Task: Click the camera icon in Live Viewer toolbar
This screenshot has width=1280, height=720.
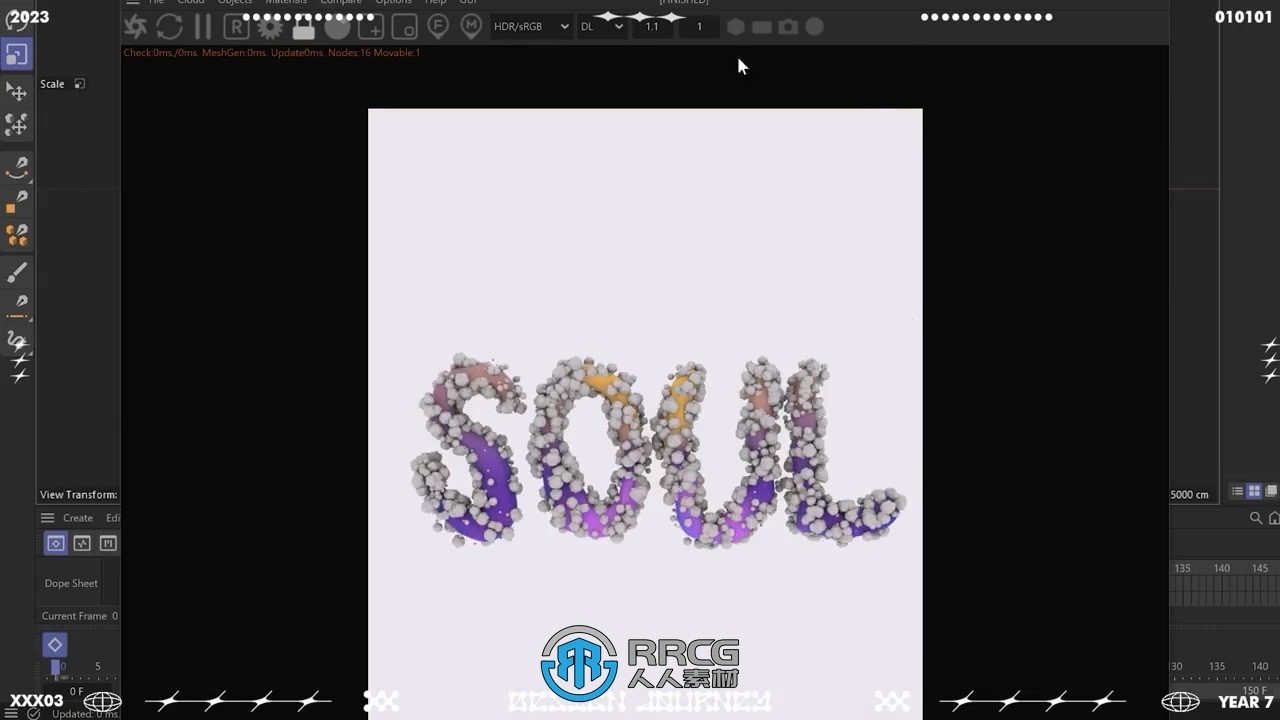Action: coord(789,27)
